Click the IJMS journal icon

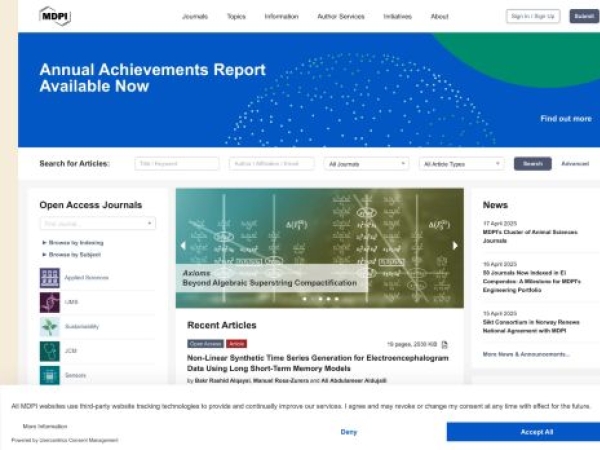tap(50, 302)
